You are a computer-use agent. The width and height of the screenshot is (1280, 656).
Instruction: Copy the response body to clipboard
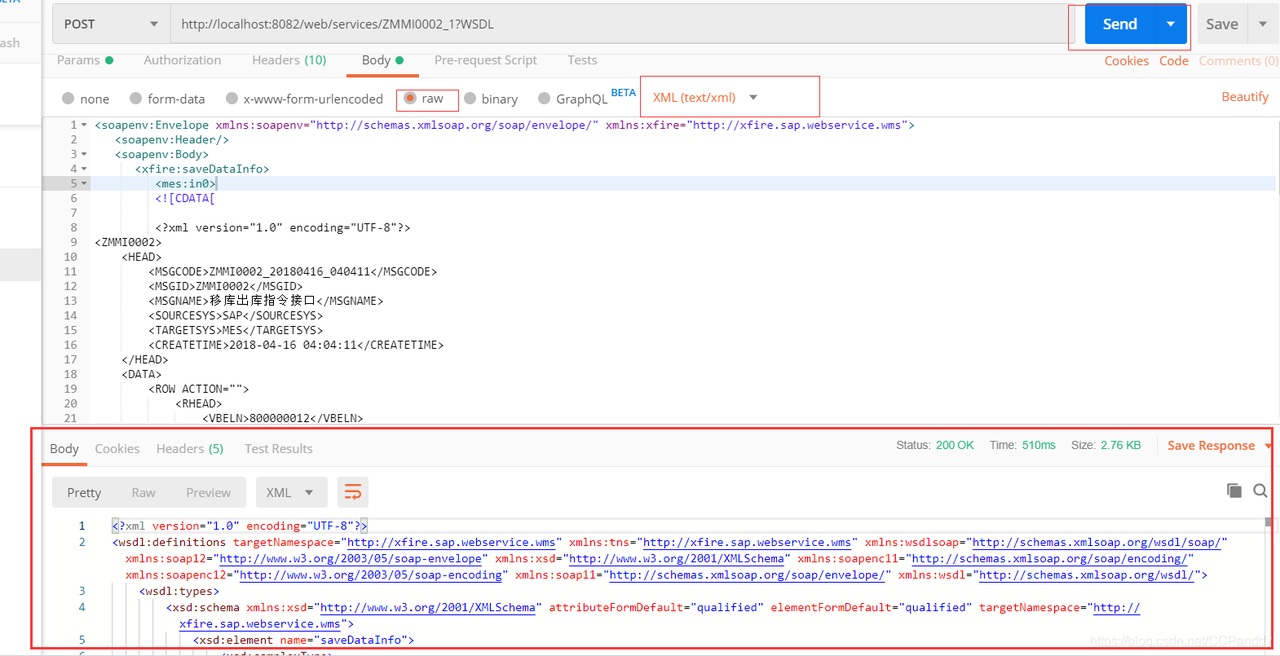click(x=1236, y=490)
